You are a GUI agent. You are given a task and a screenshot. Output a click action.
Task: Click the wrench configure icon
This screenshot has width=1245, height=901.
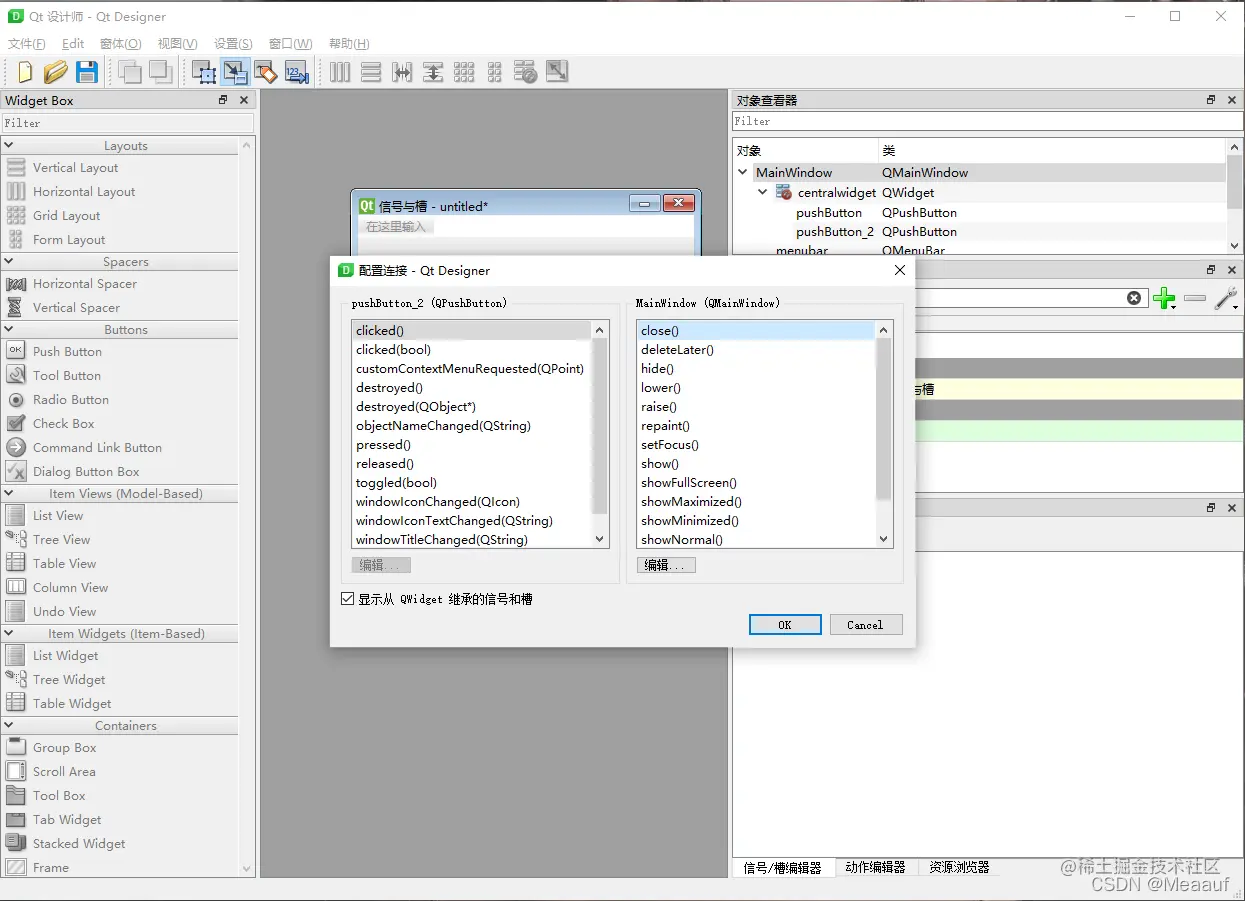coord(1226,298)
